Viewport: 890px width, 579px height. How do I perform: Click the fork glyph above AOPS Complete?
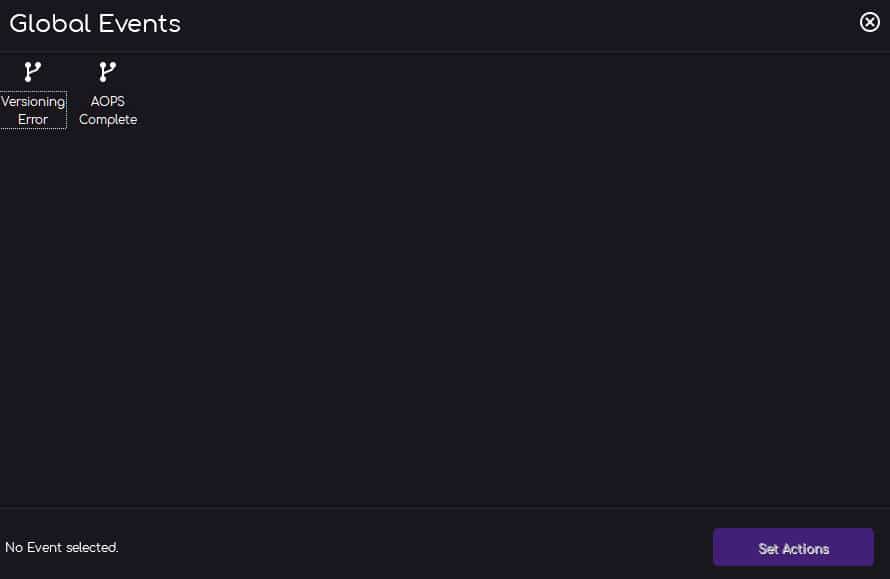pyautogui.click(x=107, y=72)
